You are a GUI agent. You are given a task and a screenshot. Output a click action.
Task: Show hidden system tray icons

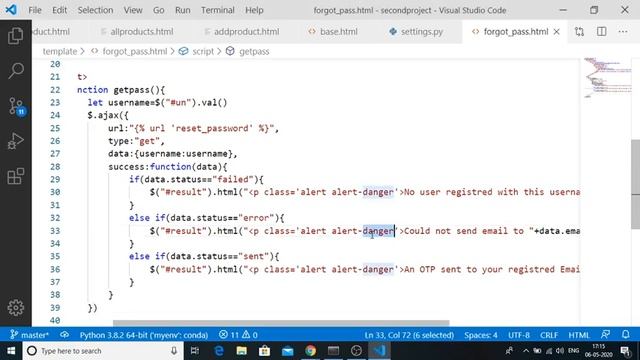click(x=526, y=351)
